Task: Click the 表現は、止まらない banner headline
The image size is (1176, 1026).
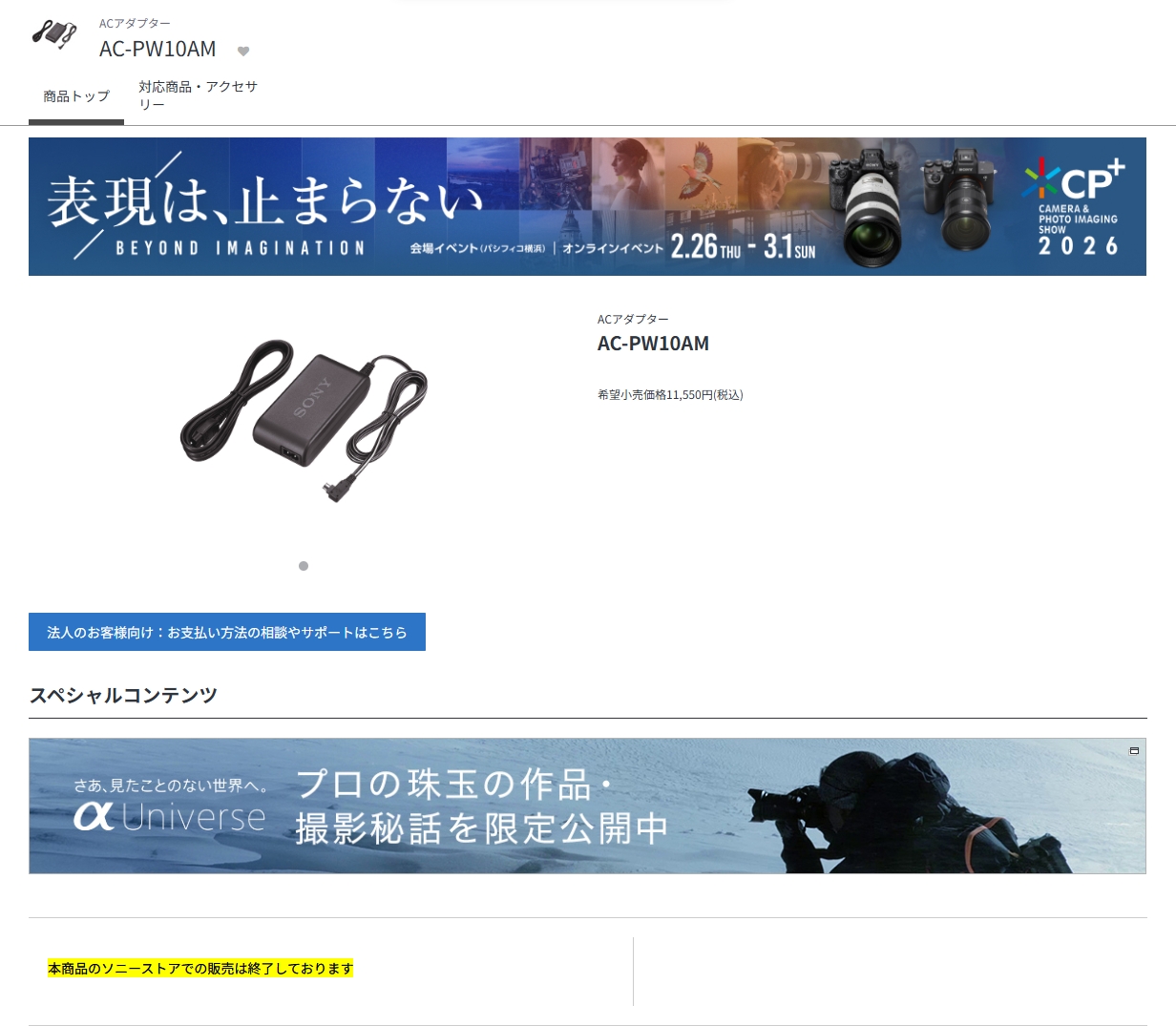Action: pos(265,200)
